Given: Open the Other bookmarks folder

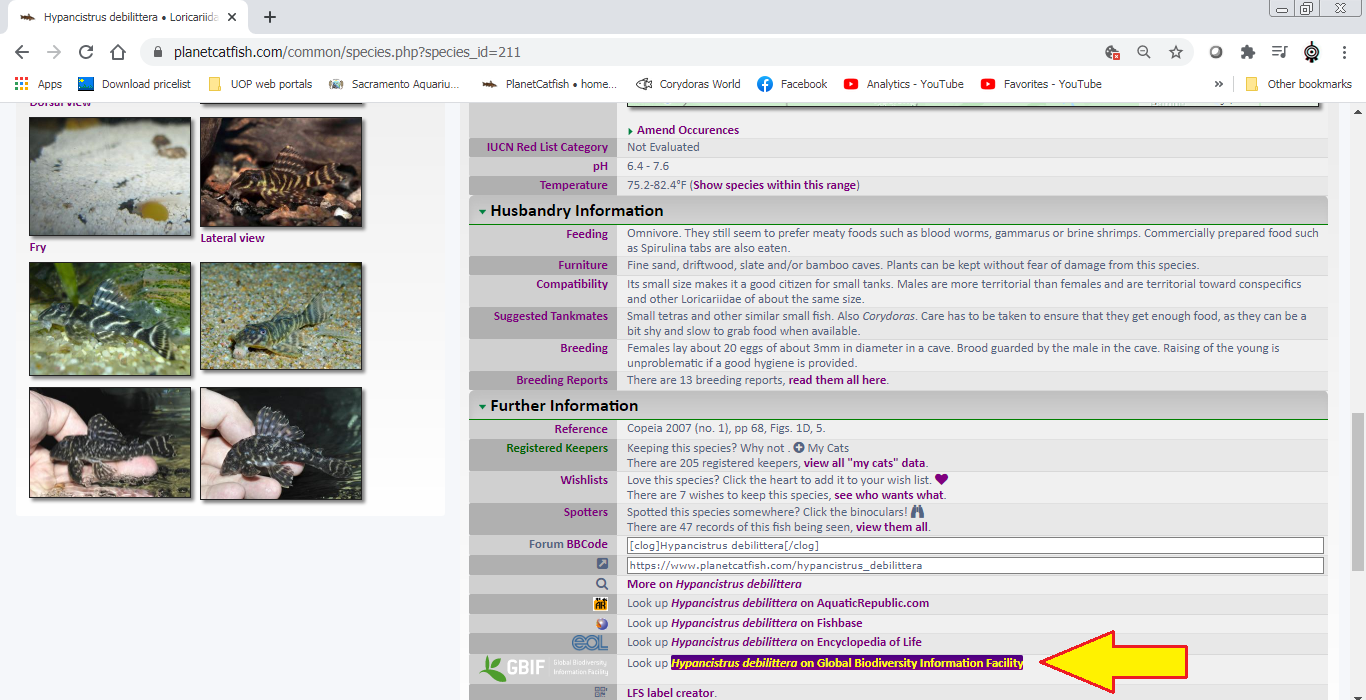Looking at the screenshot, I should pos(1298,84).
